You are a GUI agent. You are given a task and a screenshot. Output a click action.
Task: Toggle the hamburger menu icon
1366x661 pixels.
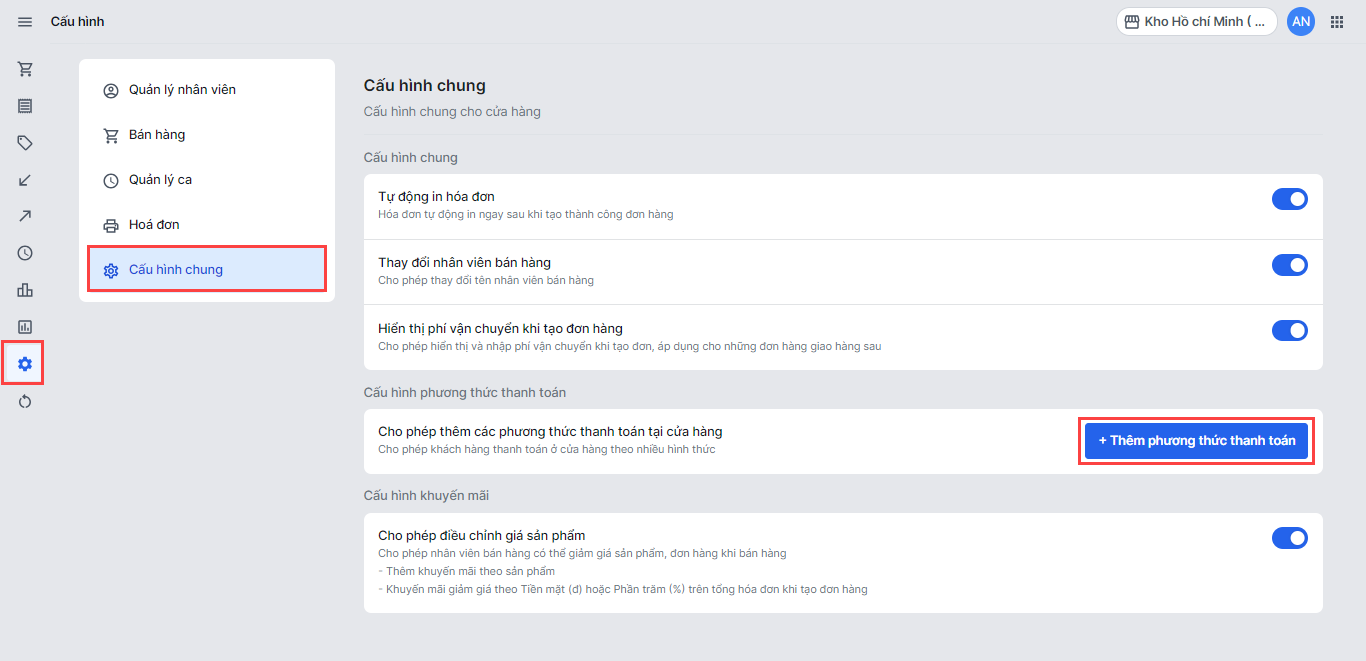(25, 22)
